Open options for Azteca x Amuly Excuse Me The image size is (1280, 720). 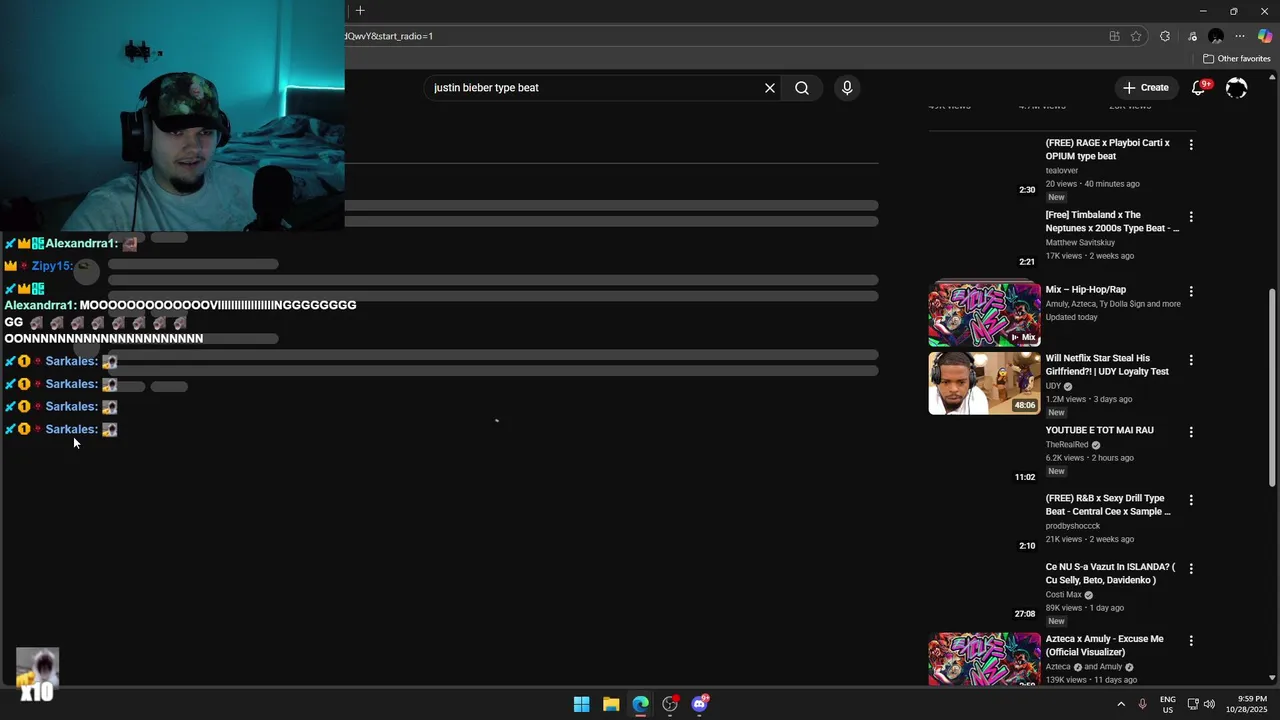click(1191, 641)
